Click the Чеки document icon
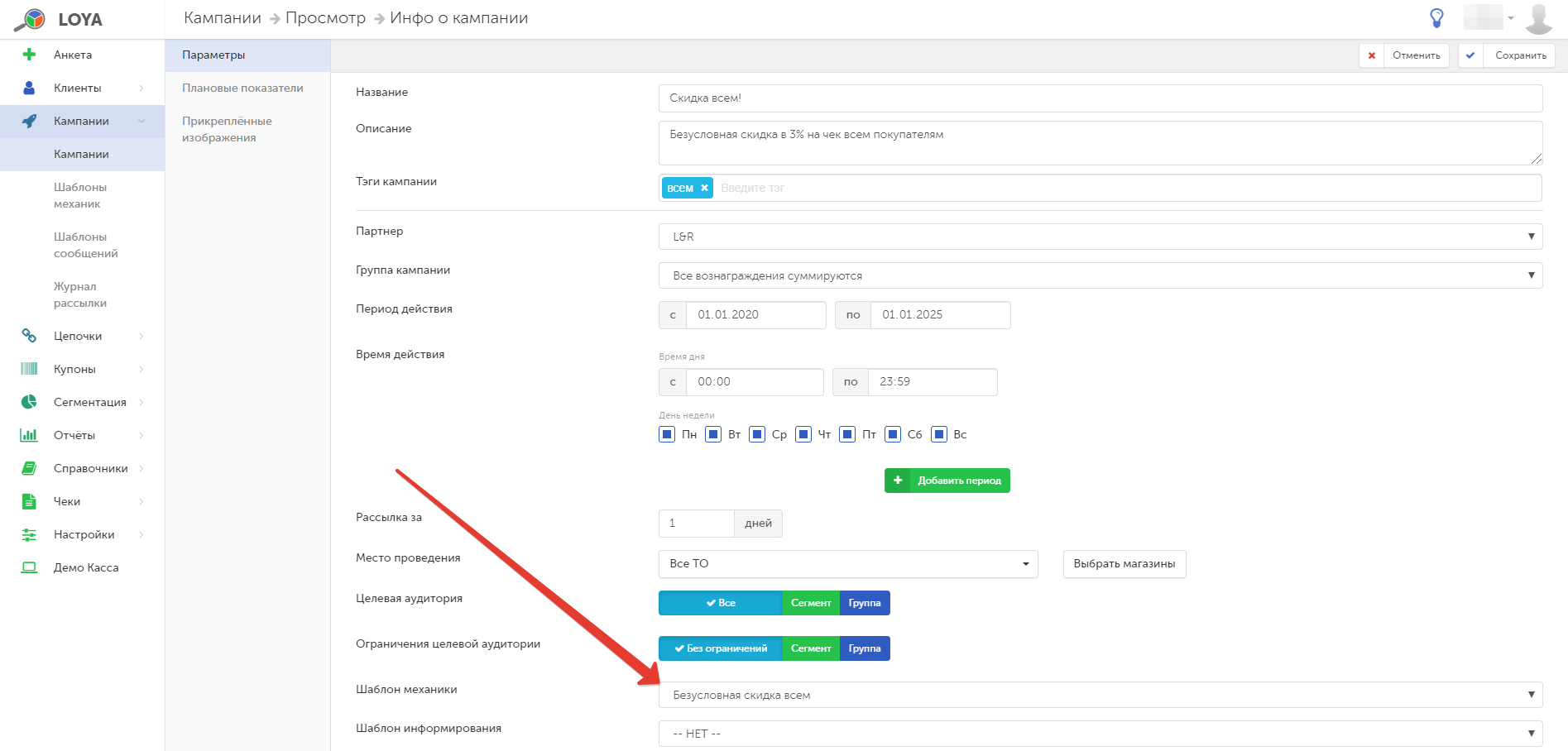The width and height of the screenshot is (1568, 751). (29, 501)
